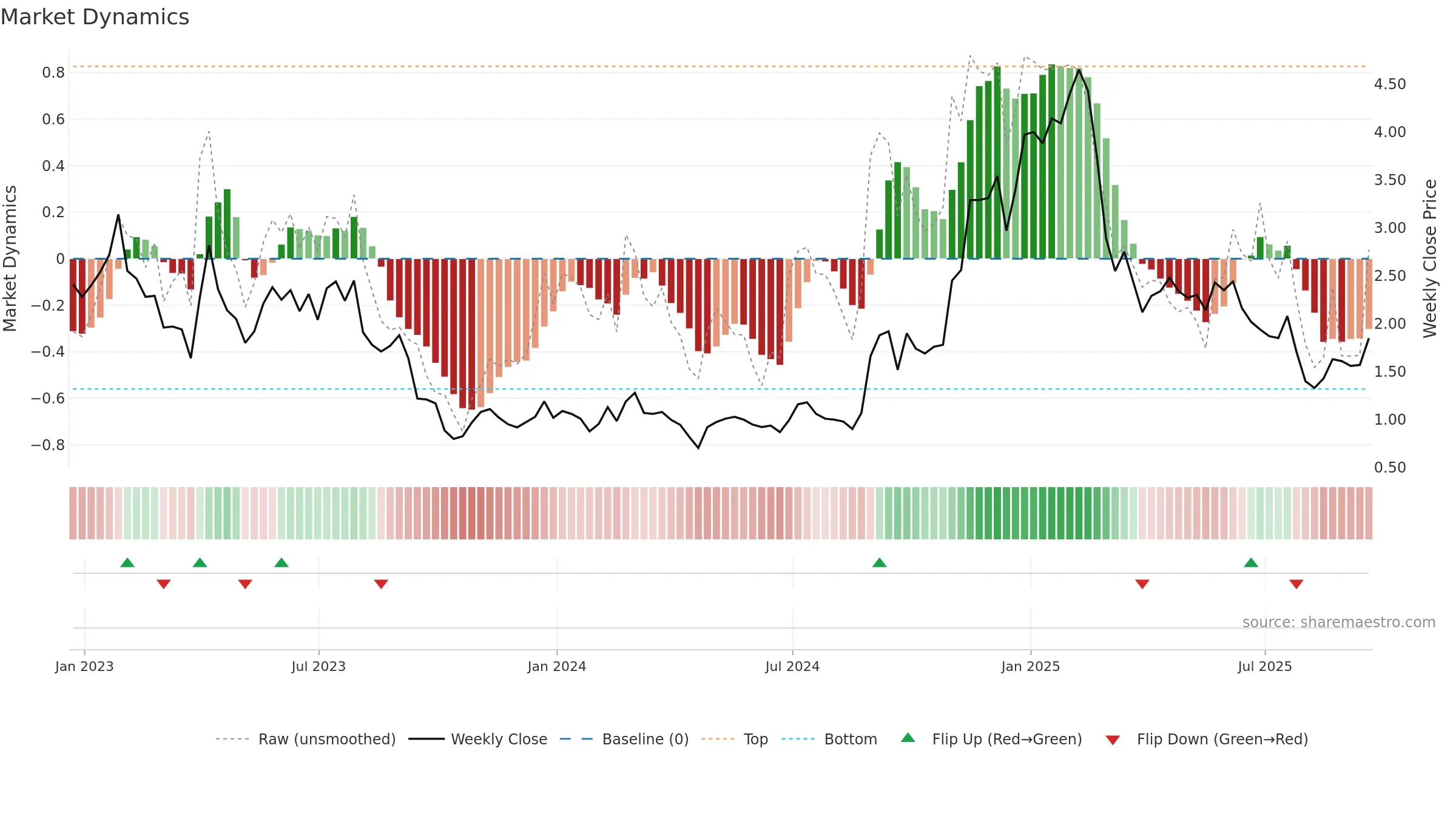Toggle Flip Down (Green→Red) legend entry
The width and height of the screenshot is (1456, 819).
[1207, 739]
